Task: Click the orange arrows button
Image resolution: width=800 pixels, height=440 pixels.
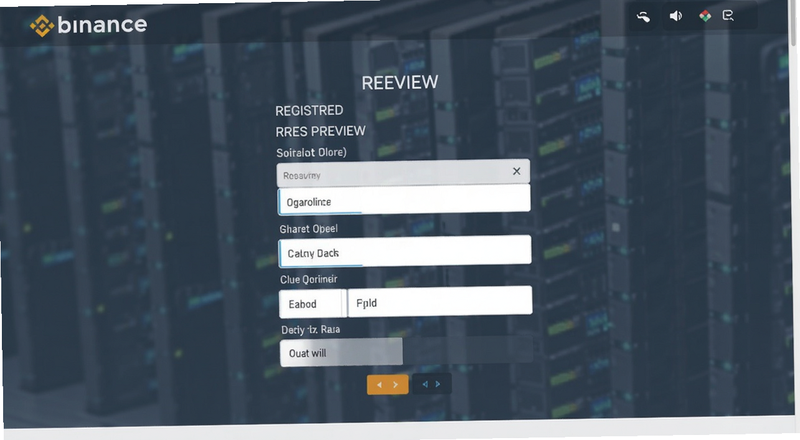Action: pos(387,384)
